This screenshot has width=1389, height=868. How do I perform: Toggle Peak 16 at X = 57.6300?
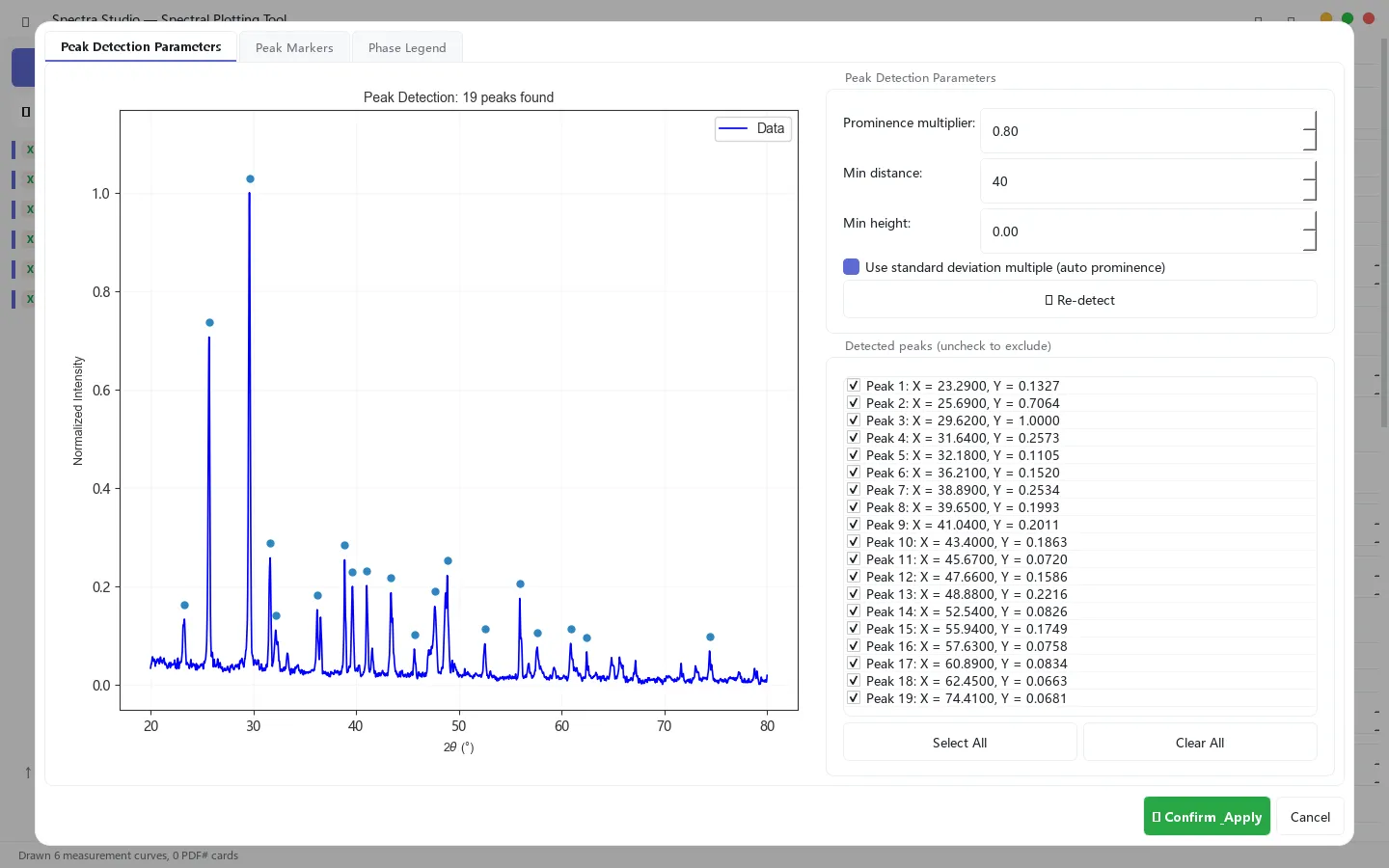point(854,645)
